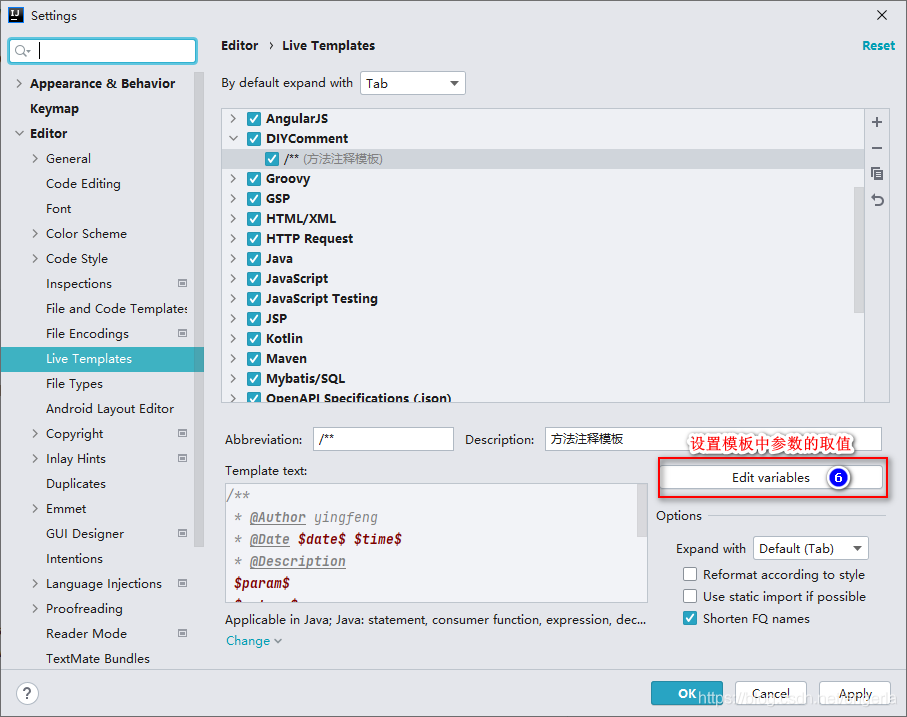Screen dimensions: 907x717
Task: Click the Abbreviation input field
Action: [x=383, y=439]
